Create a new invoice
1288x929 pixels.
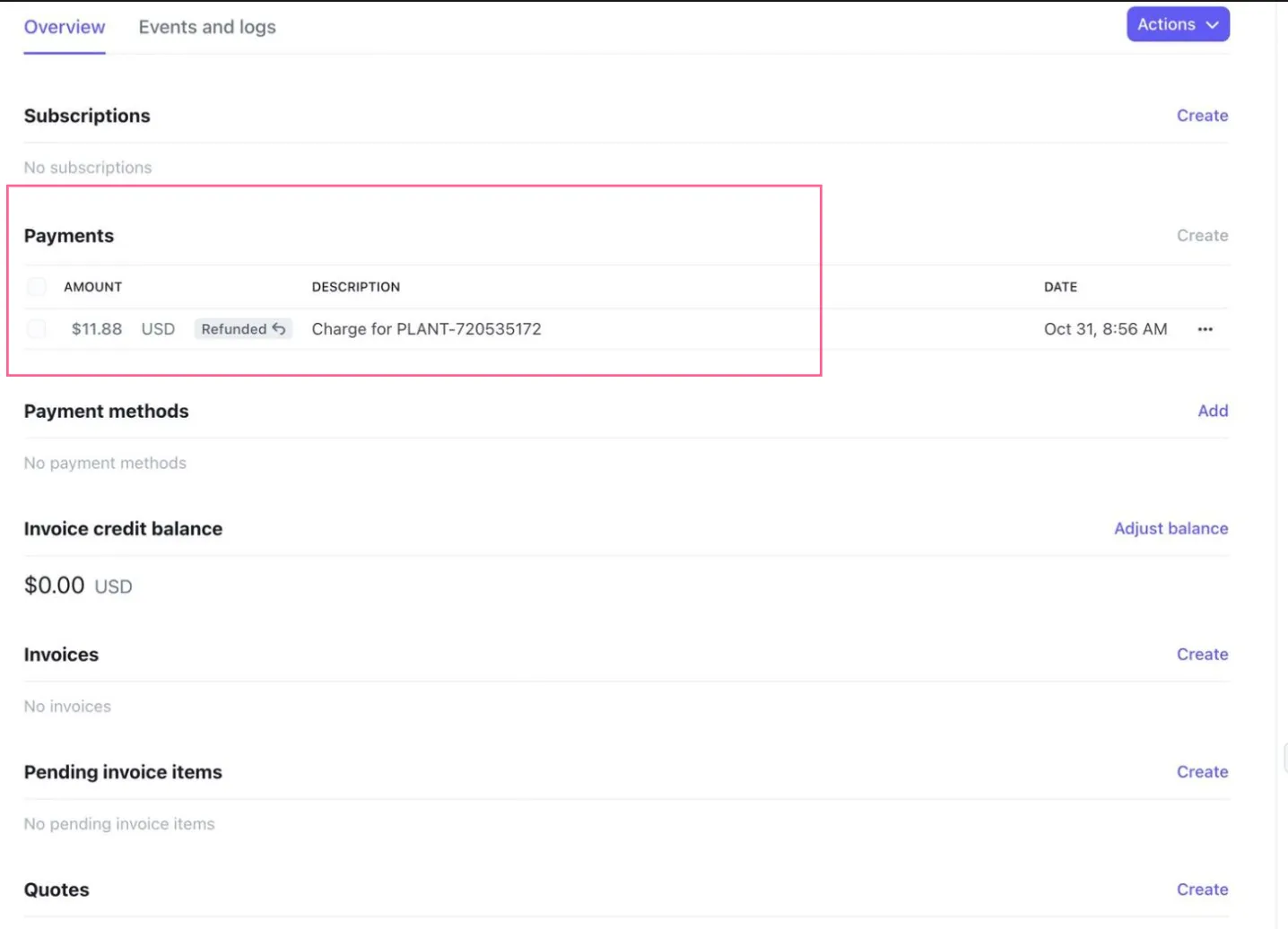(1202, 655)
